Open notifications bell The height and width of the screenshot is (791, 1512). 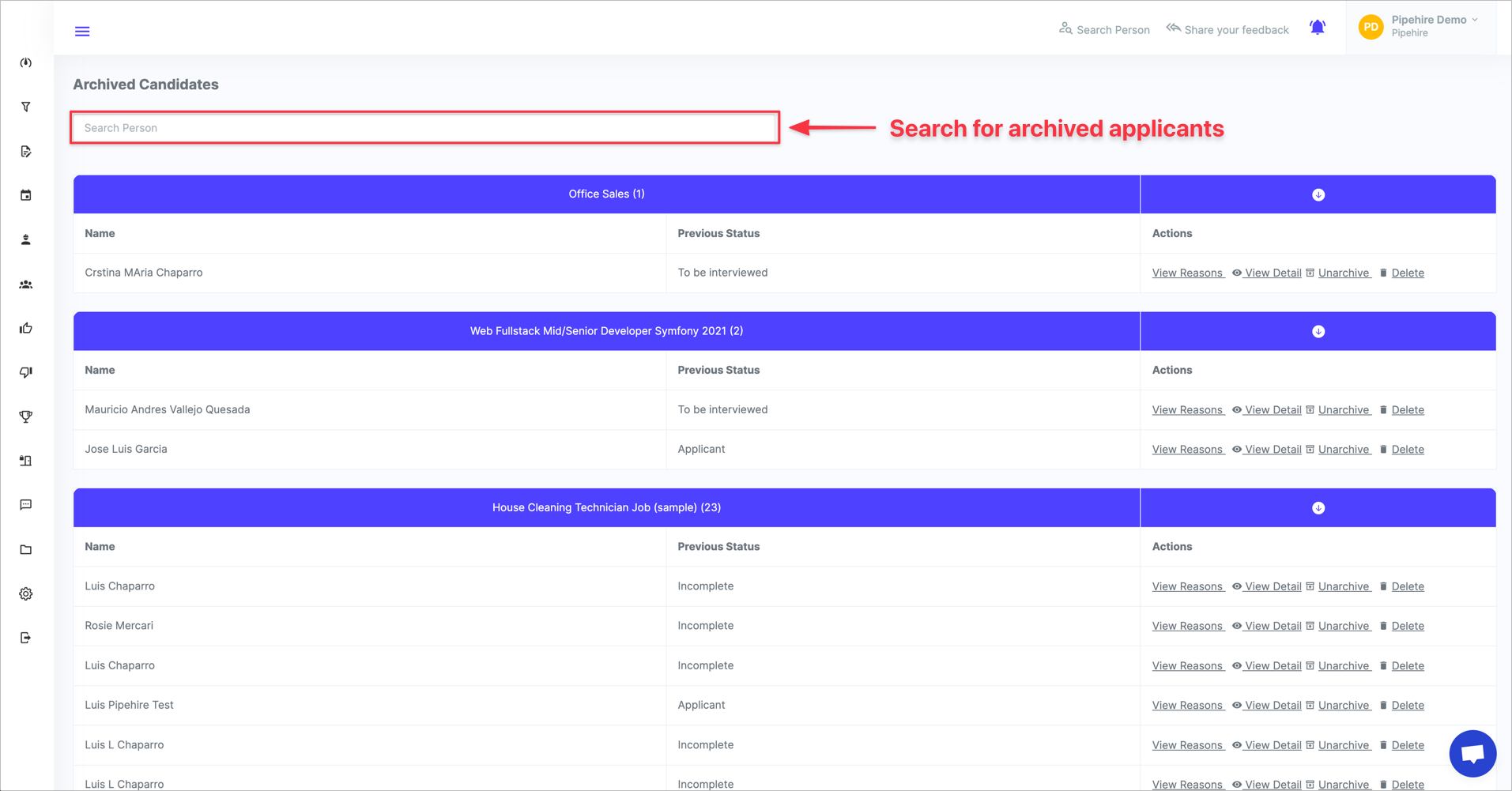tap(1318, 28)
